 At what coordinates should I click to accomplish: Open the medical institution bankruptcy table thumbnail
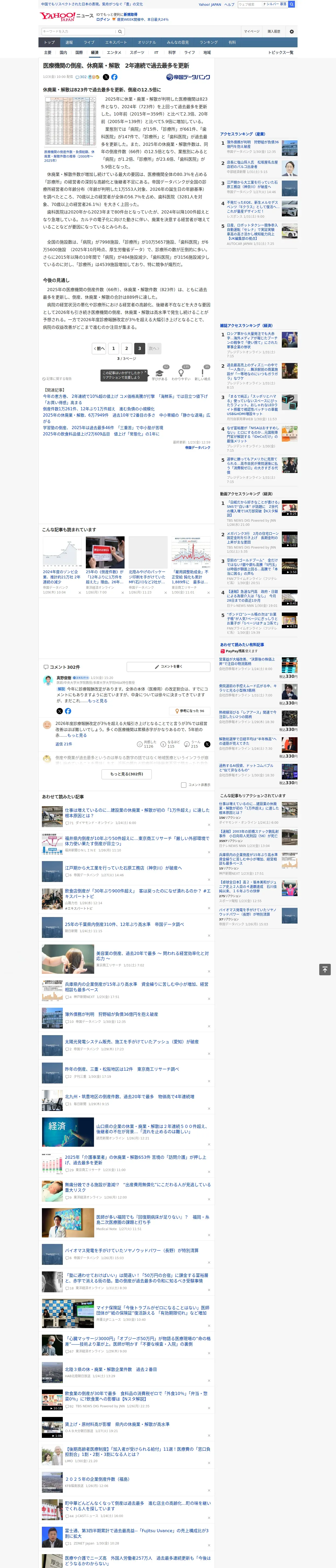(70, 121)
